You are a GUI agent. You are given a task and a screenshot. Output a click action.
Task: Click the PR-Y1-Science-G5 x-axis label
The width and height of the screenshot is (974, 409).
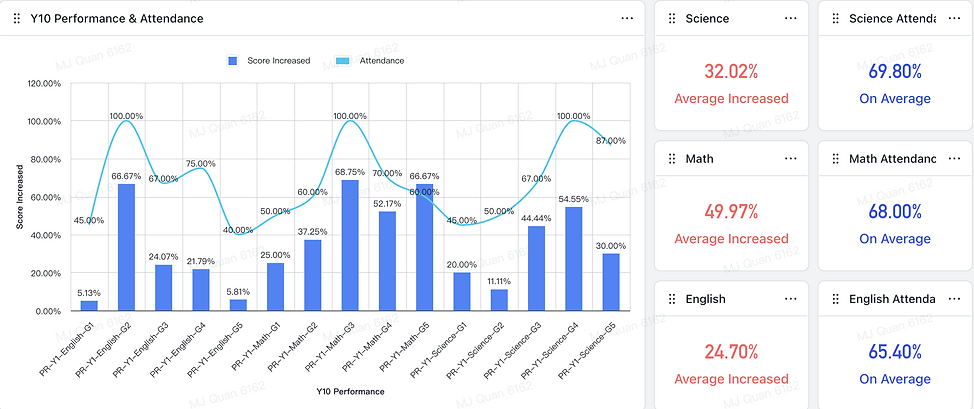588,349
